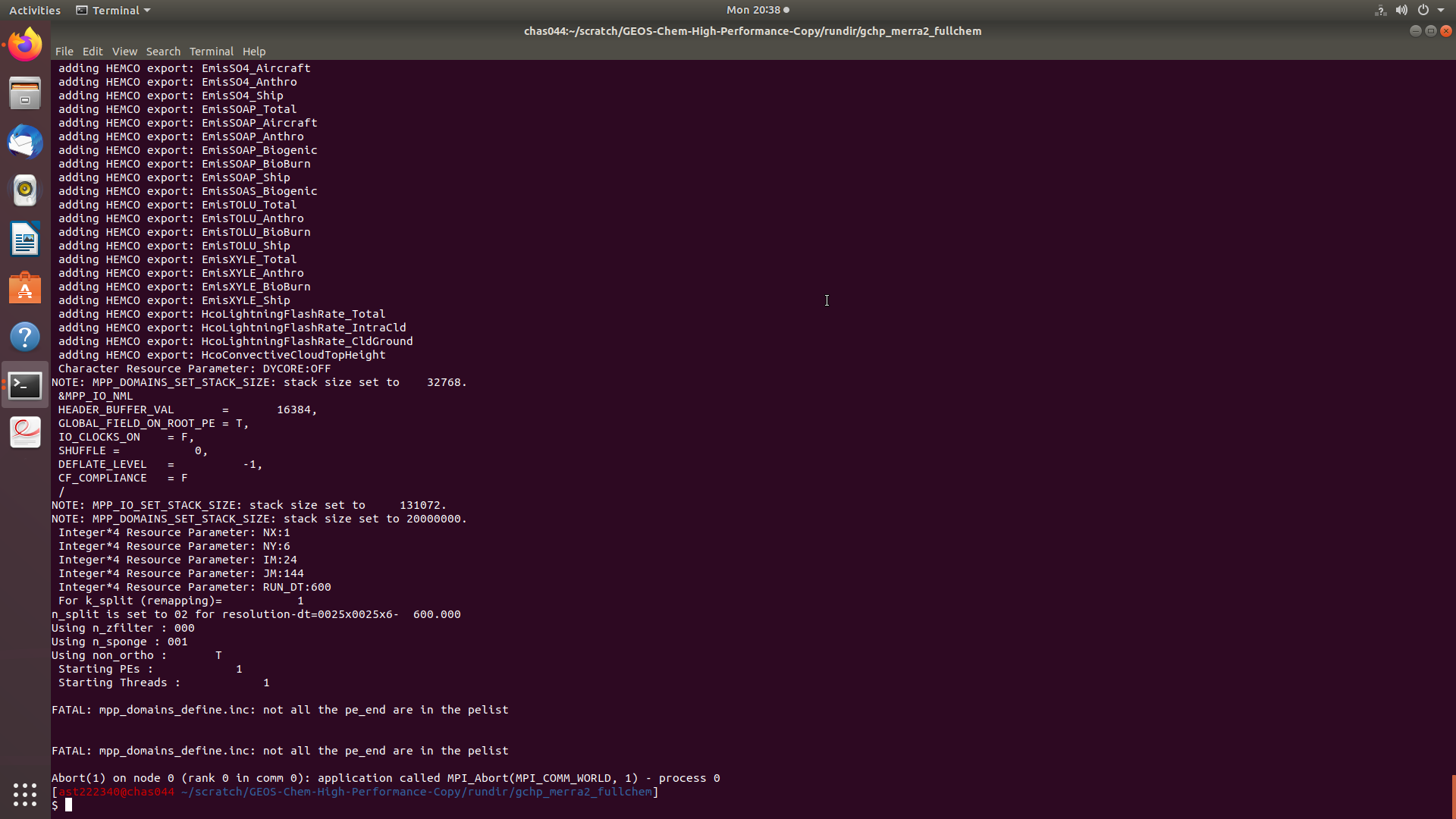The width and height of the screenshot is (1456, 819).
Task: Open the Help menu in the terminal
Action: pyautogui.click(x=254, y=52)
